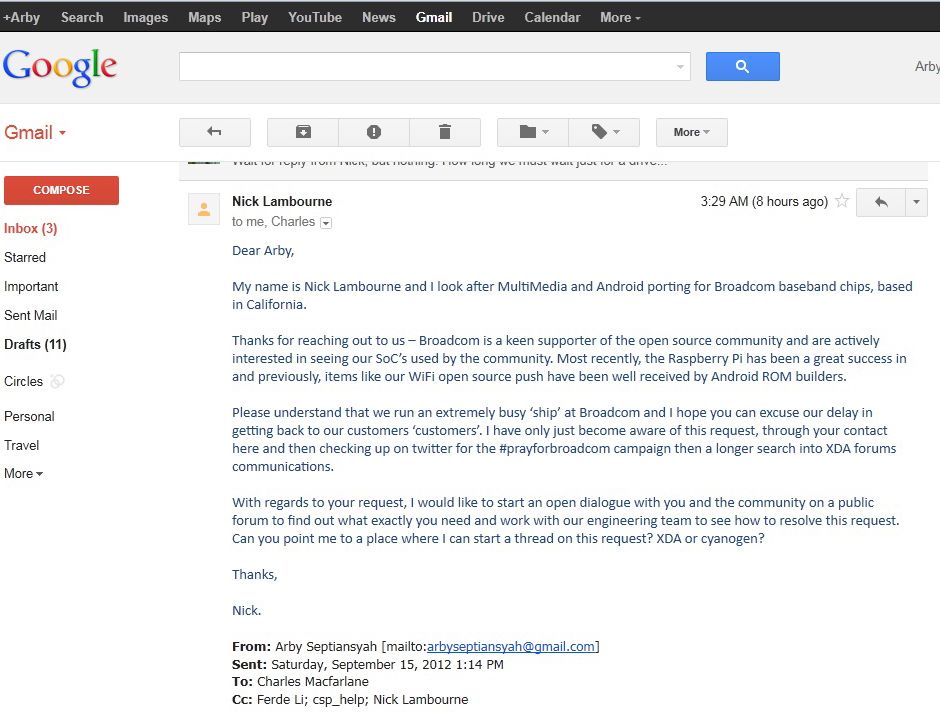
Task: Click the 'Sent: Saturday, September 15, 2012' line
Action: point(368,664)
